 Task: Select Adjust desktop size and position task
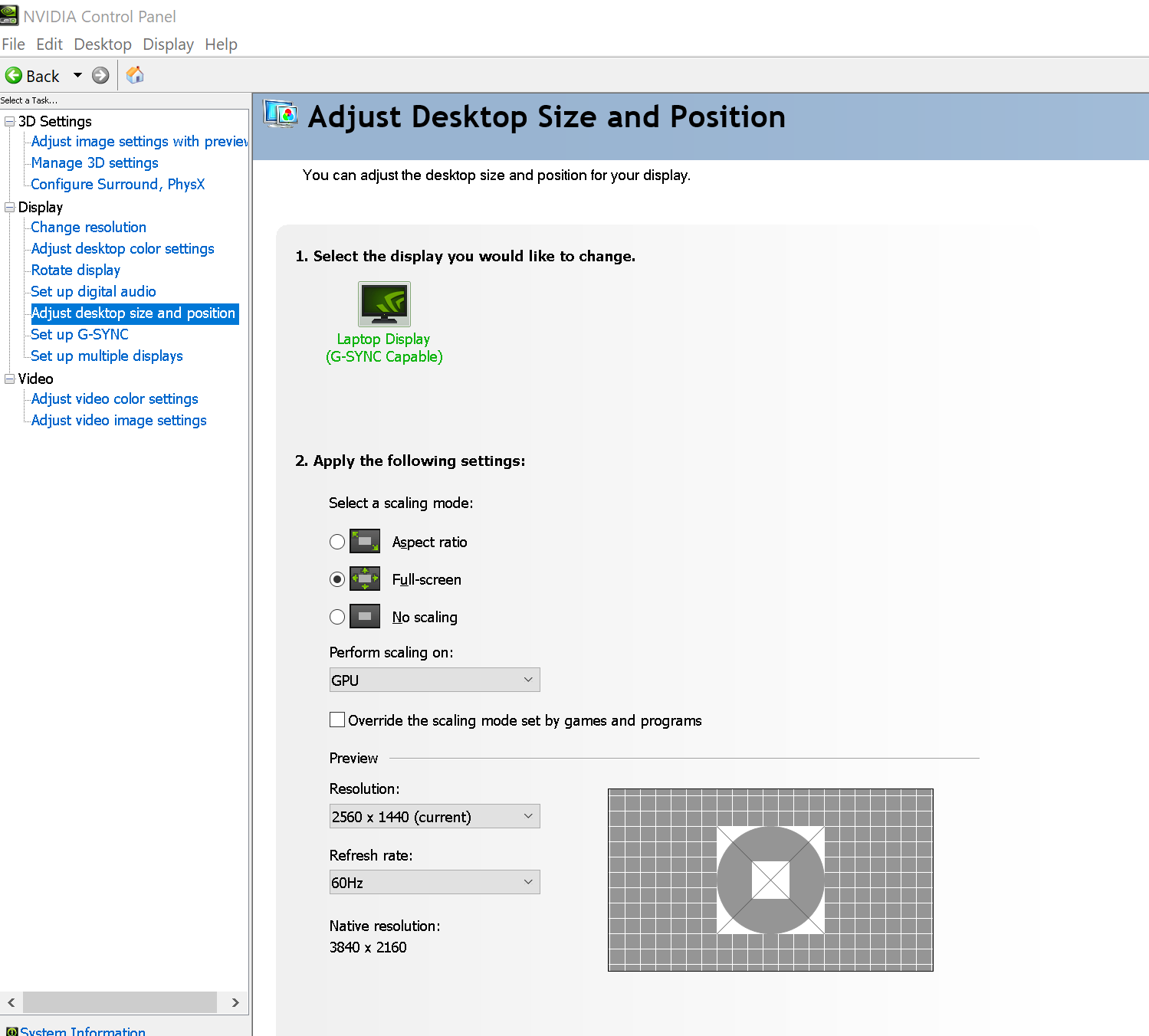click(x=134, y=313)
